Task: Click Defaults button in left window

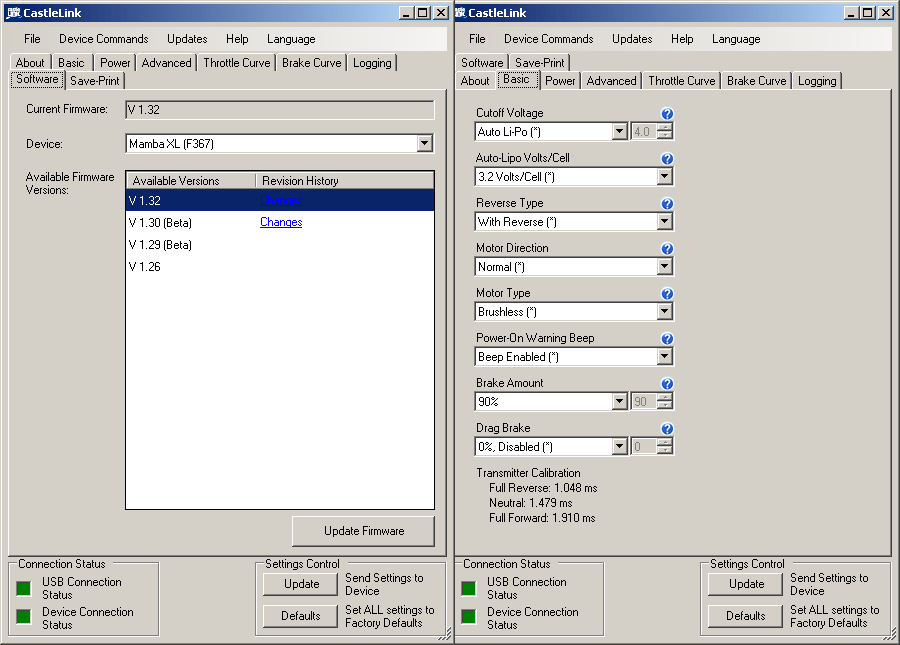Action: coord(301,616)
